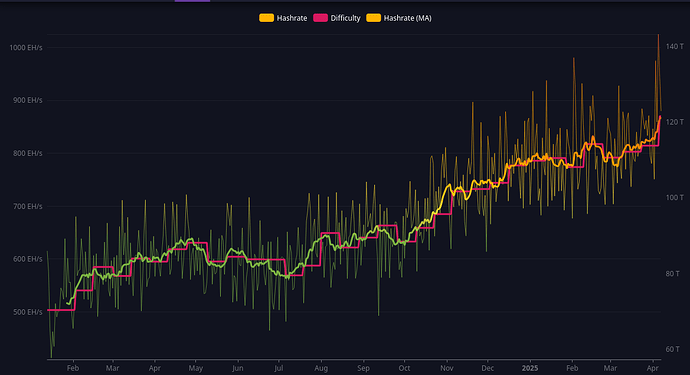
Task: Click the 100 T difficulty axis label
Action: (x=675, y=198)
